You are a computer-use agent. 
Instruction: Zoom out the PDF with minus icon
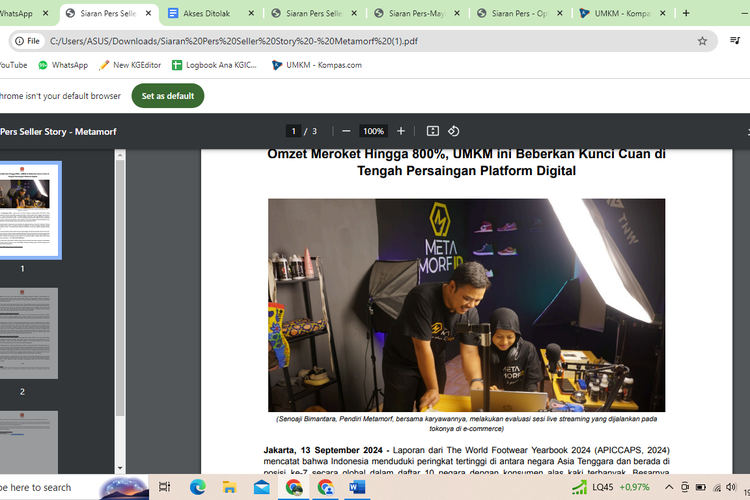click(x=346, y=131)
